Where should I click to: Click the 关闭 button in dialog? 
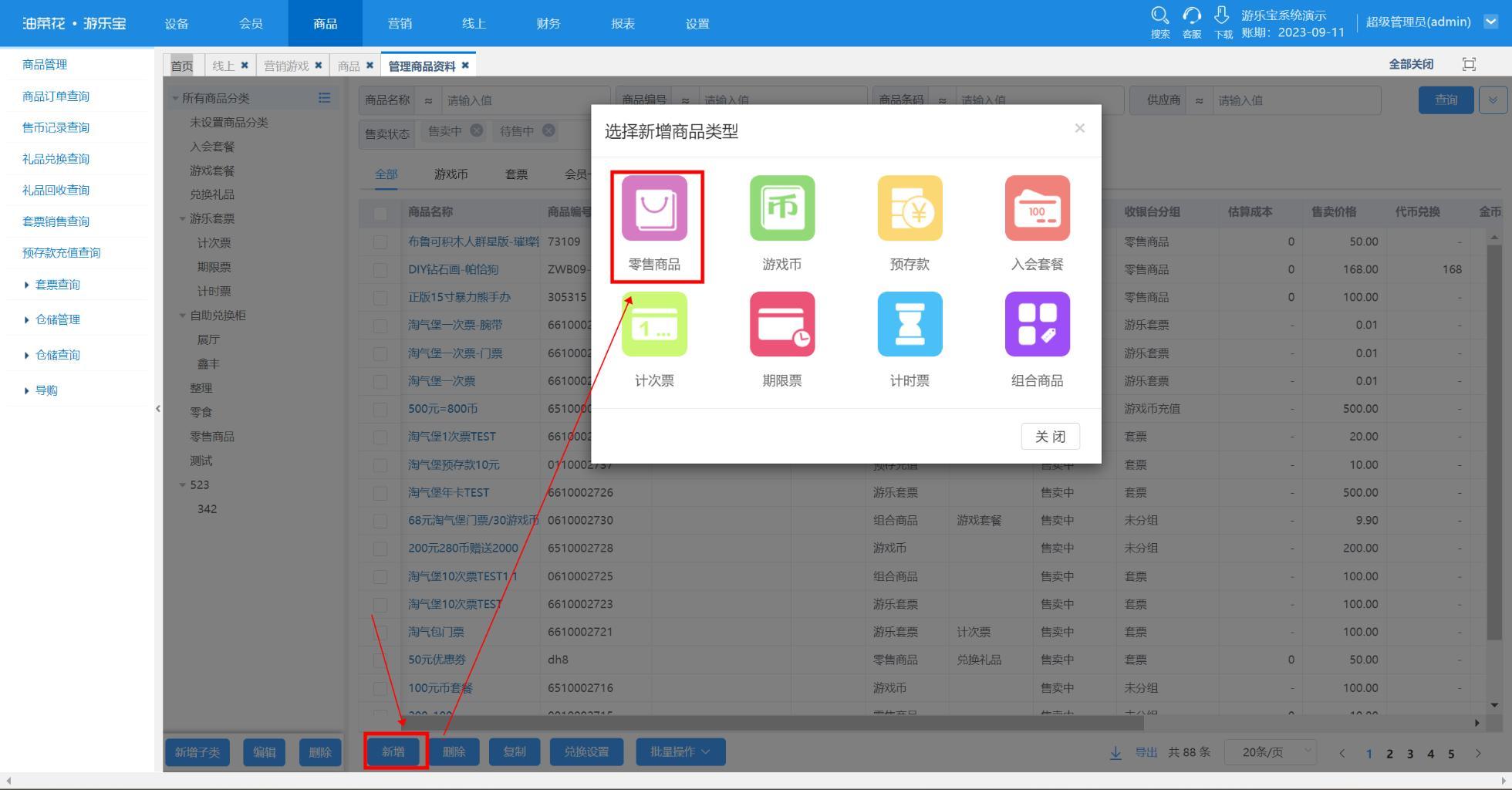(x=1050, y=437)
